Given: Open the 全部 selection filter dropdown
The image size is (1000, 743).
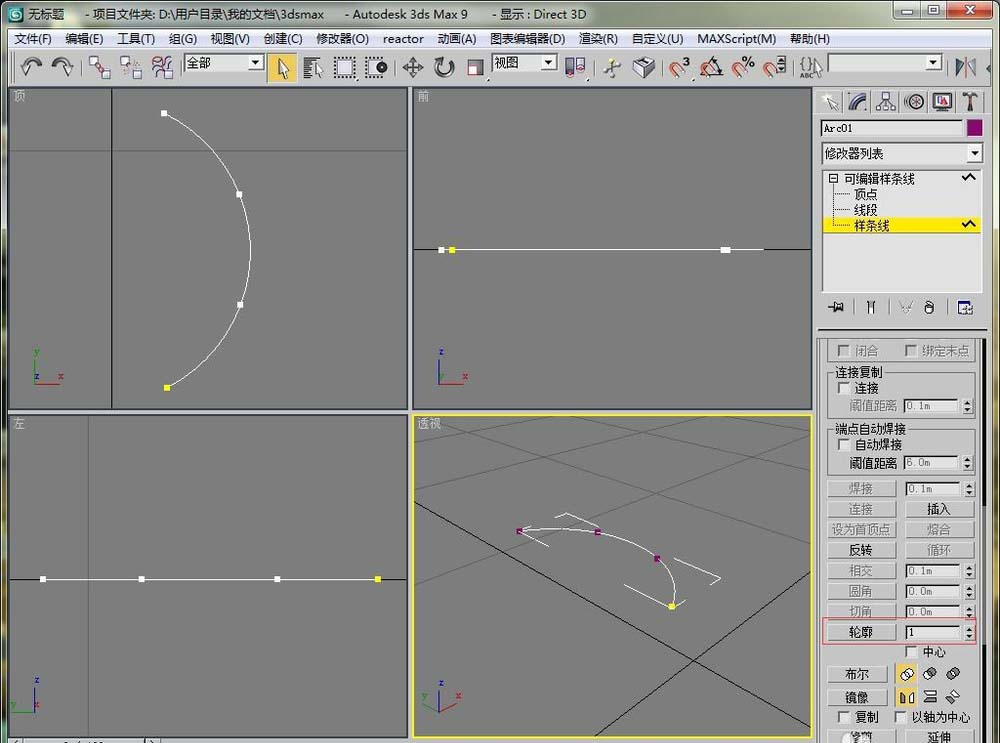Looking at the screenshot, I should point(255,63).
